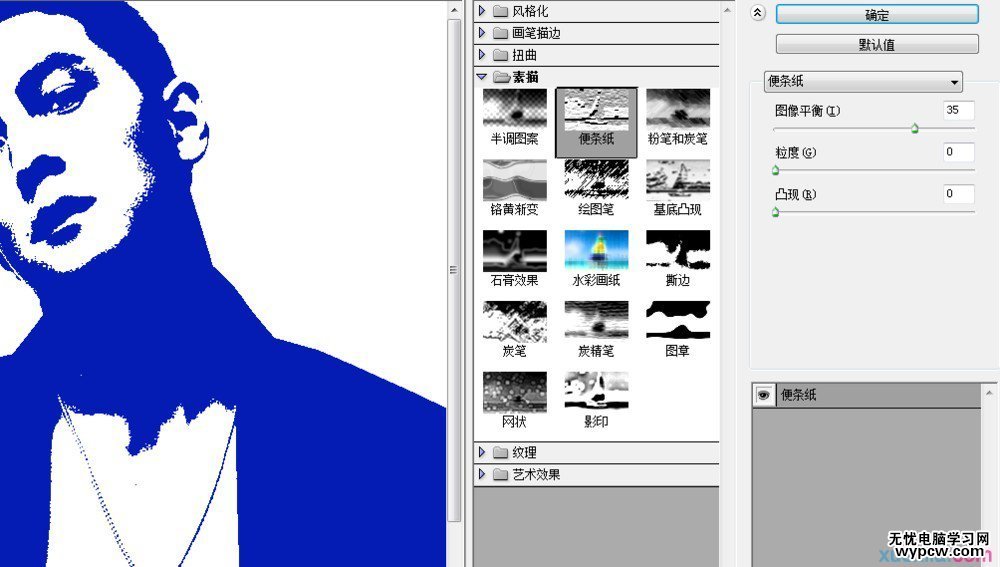Collapse the filter gallery with double-chevron button

757,13
